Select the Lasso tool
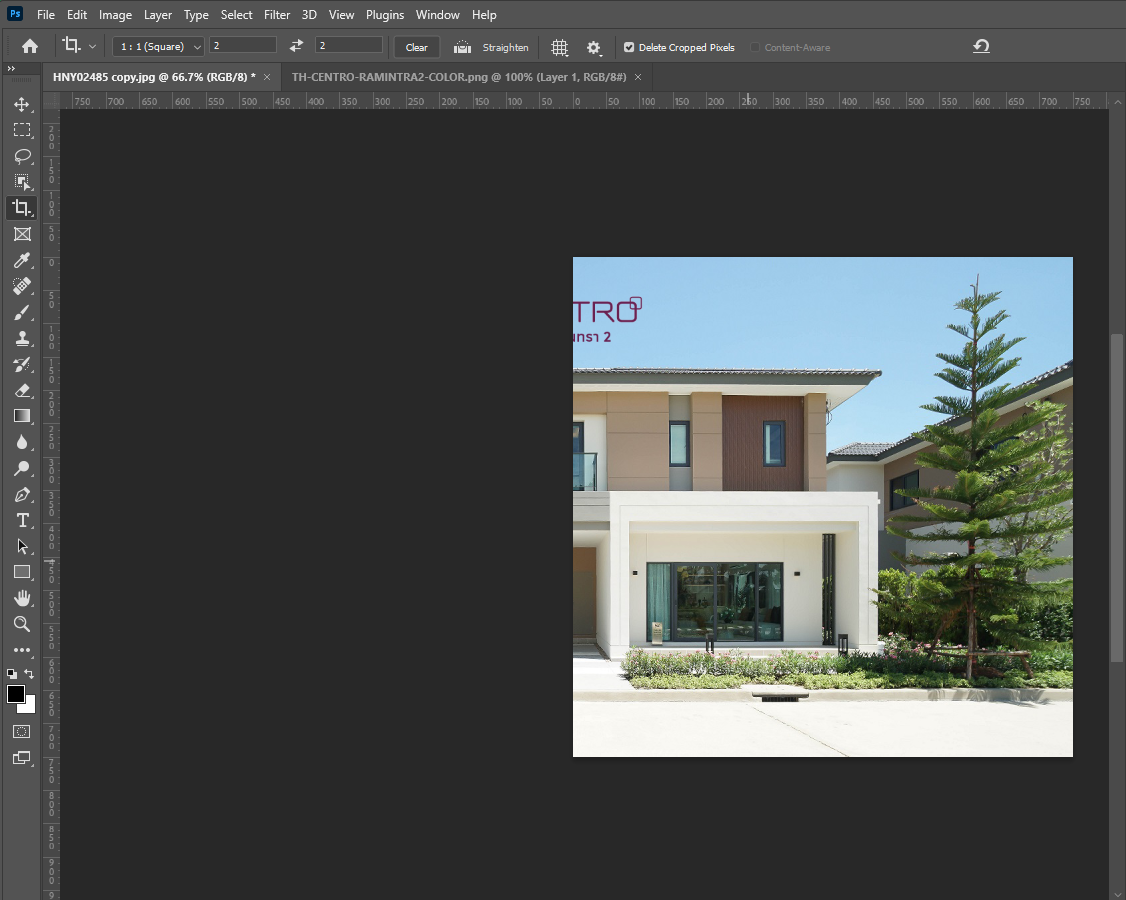 coord(22,156)
